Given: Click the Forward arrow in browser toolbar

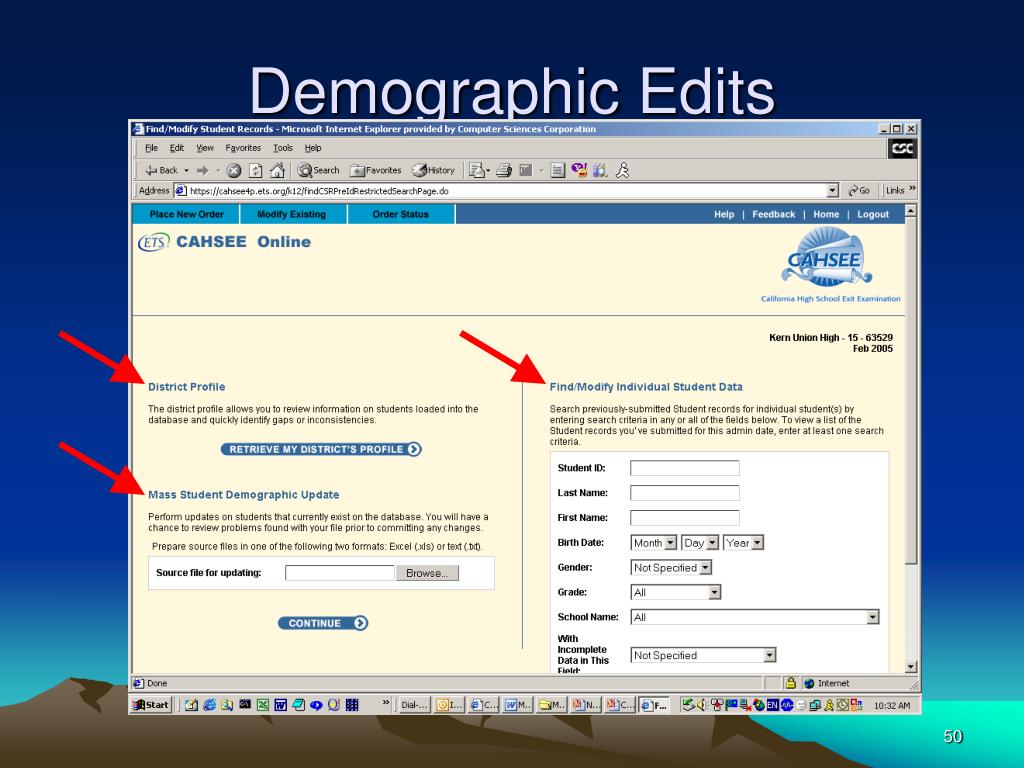Looking at the screenshot, I should [202, 170].
